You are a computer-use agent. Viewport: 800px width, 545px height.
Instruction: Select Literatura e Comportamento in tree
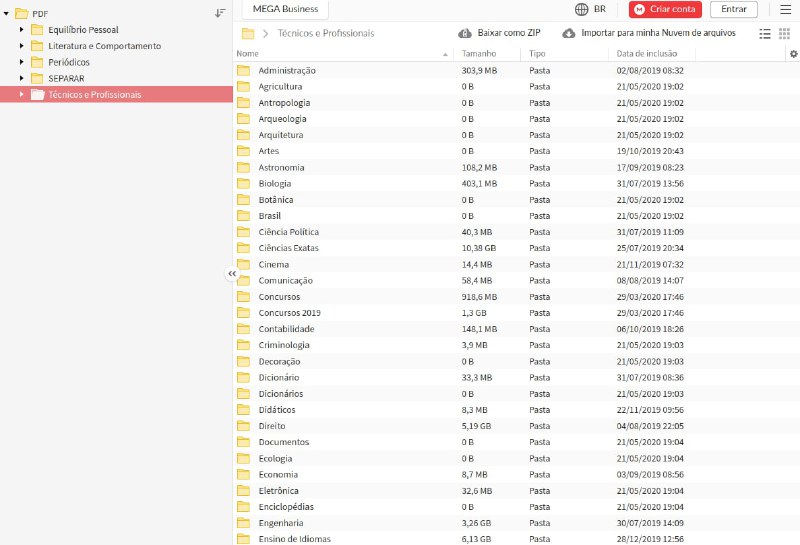pos(105,46)
